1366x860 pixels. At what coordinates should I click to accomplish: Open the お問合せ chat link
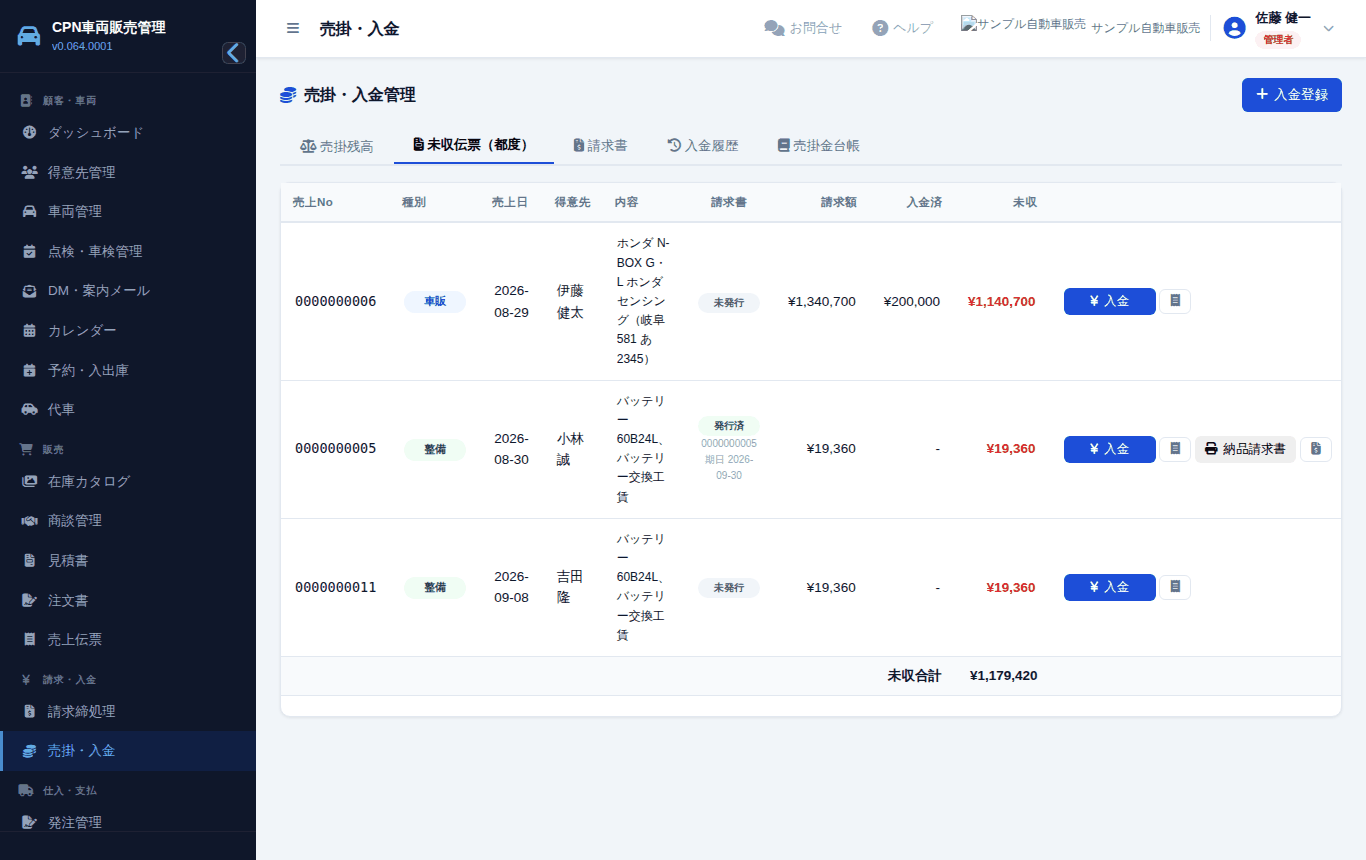pos(803,28)
